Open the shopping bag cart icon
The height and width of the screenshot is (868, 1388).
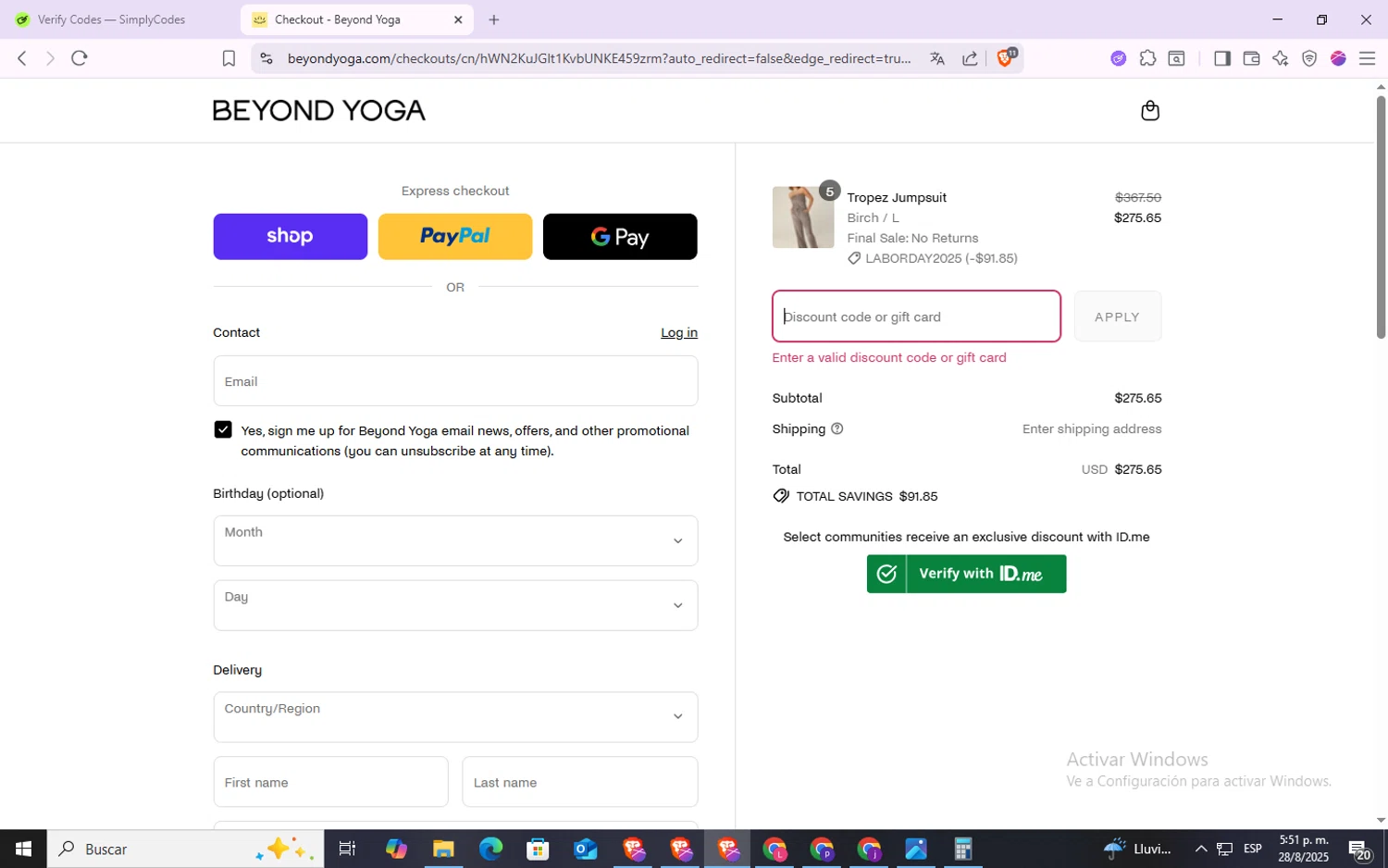(1149, 111)
